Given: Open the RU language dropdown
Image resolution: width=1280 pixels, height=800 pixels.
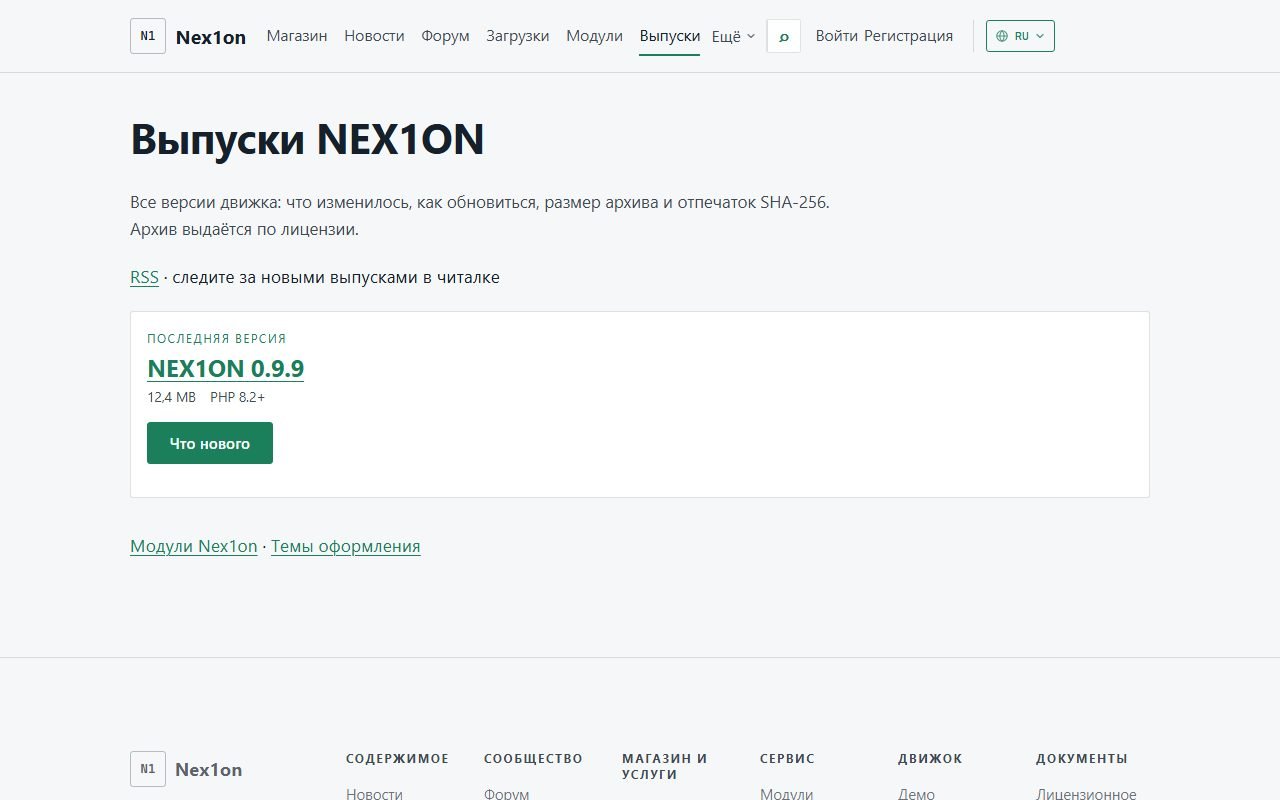Looking at the screenshot, I should (1020, 36).
